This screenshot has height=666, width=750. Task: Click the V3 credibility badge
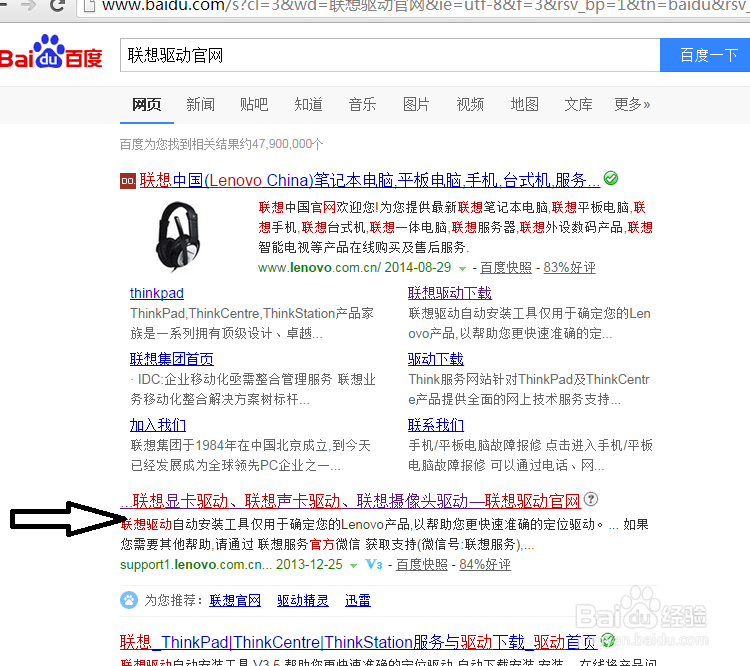point(374,565)
